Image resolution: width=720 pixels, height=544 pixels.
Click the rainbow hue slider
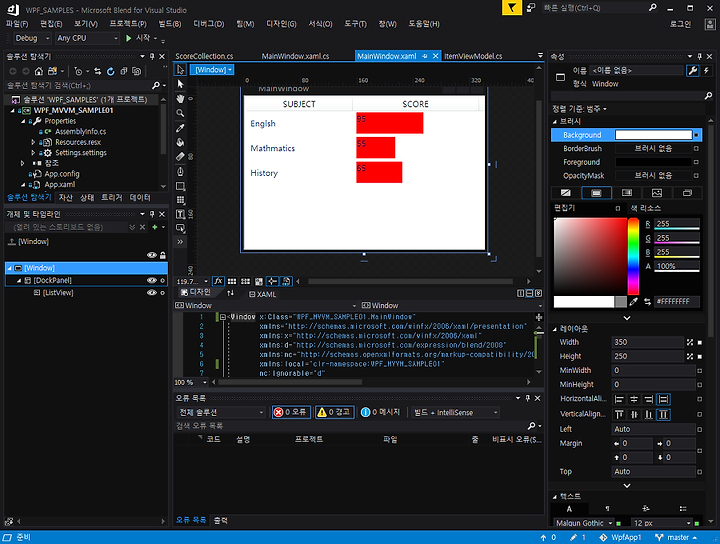(633, 256)
